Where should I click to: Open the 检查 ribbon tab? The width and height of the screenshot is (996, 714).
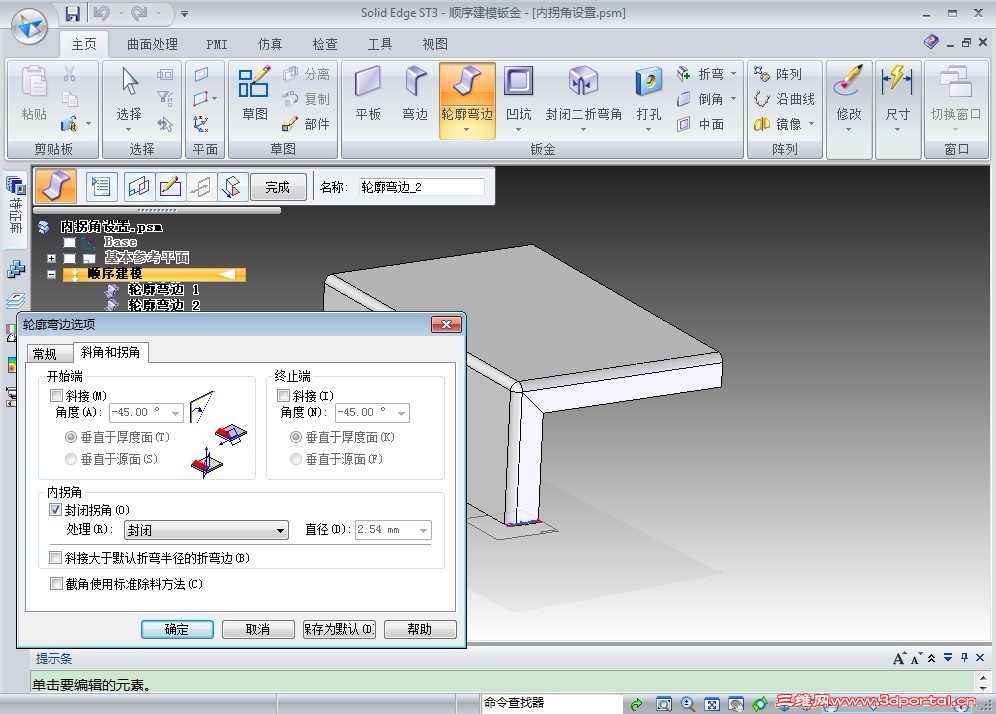325,44
